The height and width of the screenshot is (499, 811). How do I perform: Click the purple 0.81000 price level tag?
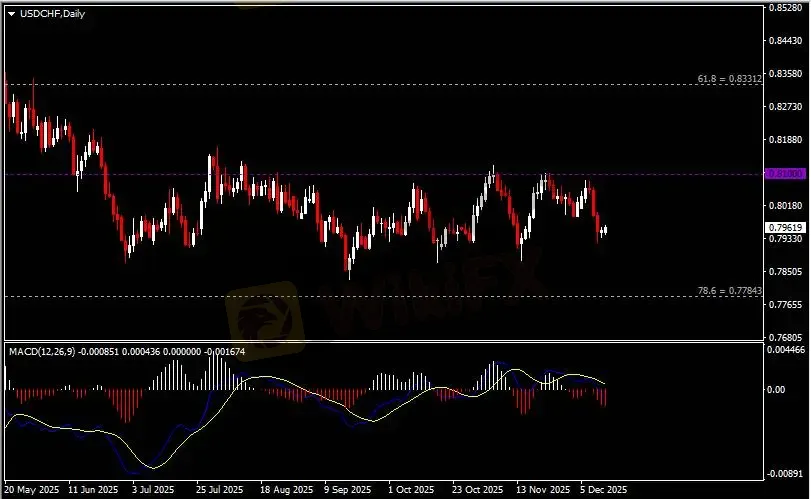pos(785,174)
